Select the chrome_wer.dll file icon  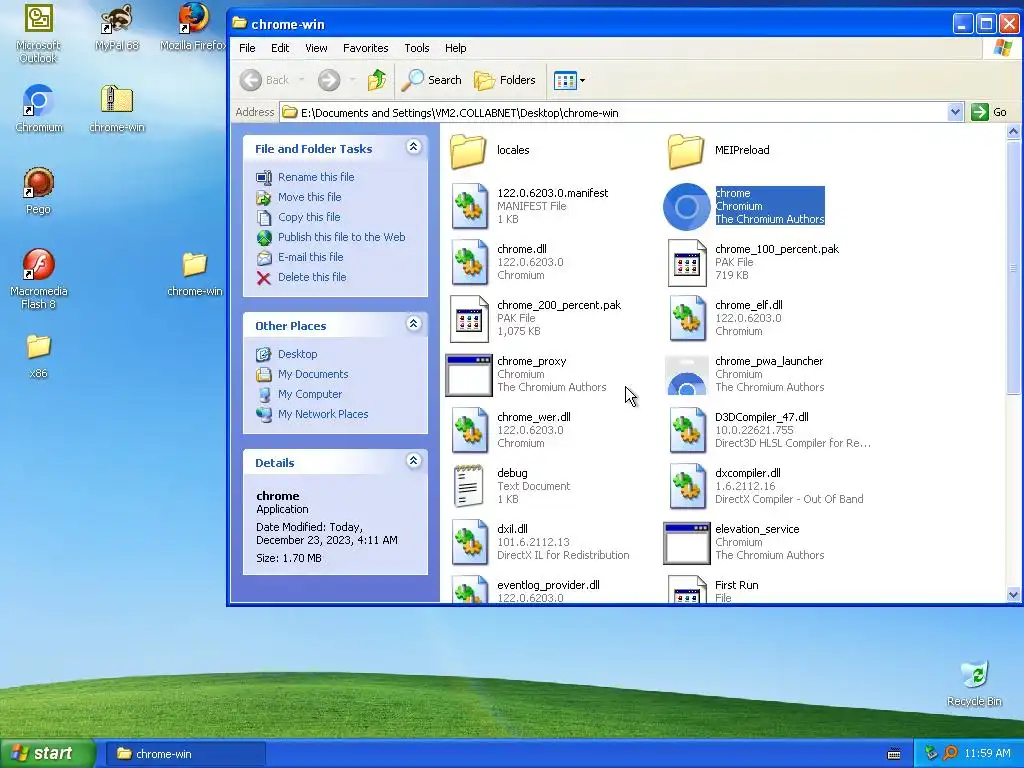[469, 431]
